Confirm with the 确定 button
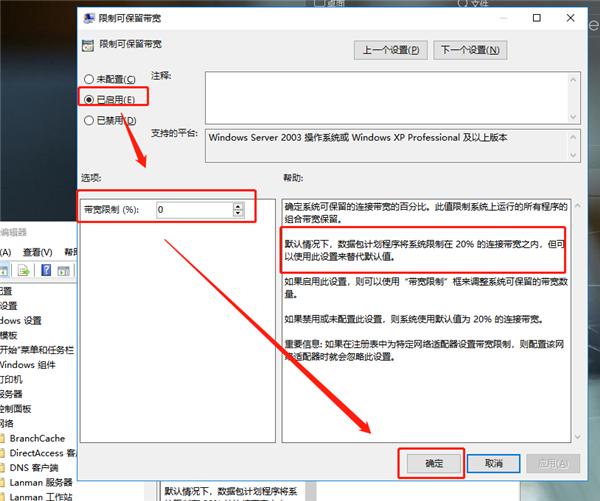The image size is (600, 501). 434,463
